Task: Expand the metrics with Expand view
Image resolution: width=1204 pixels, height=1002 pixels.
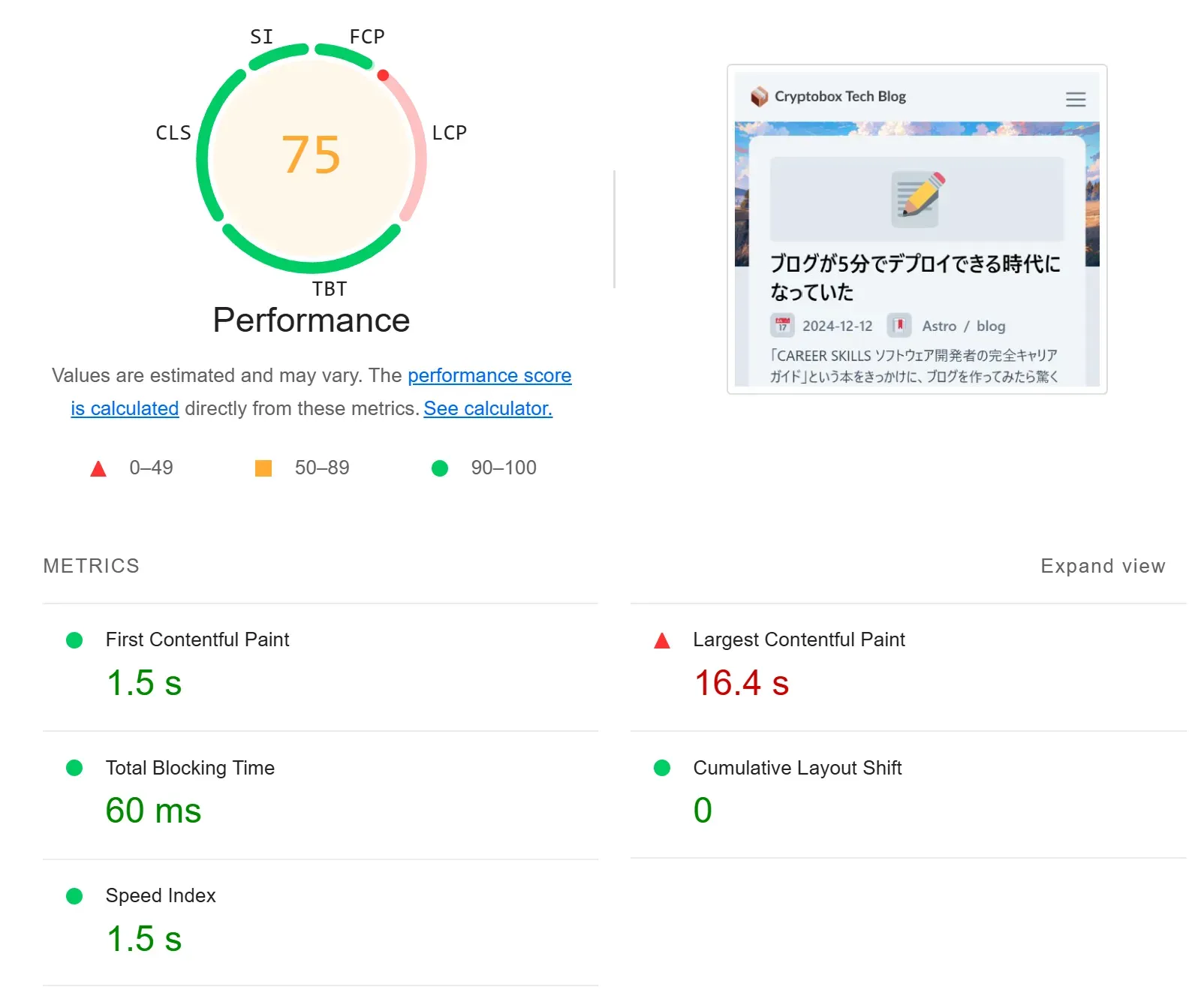Action: (x=1102, y=566)
